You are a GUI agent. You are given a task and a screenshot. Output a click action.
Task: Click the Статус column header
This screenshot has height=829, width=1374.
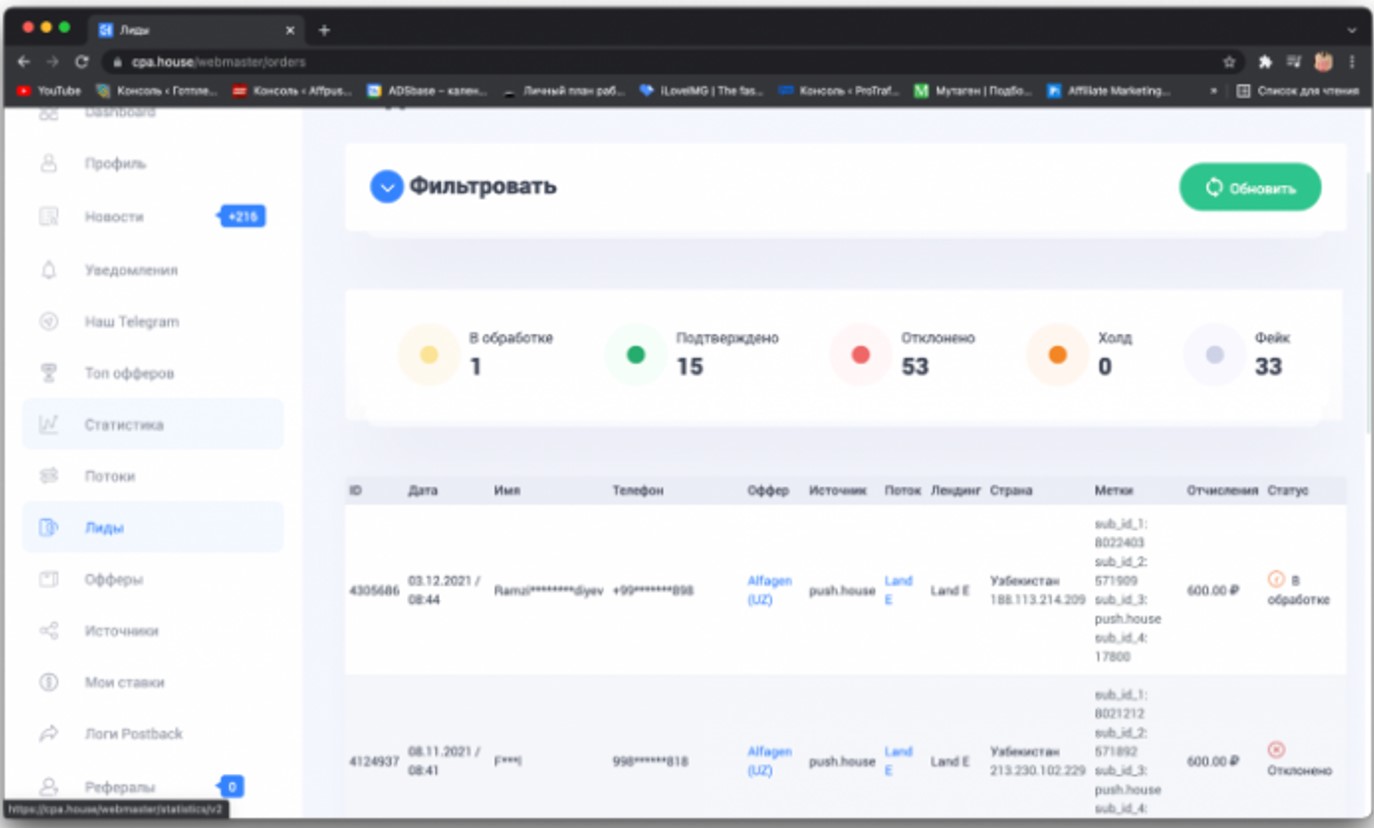click(x=1288, y=491)
